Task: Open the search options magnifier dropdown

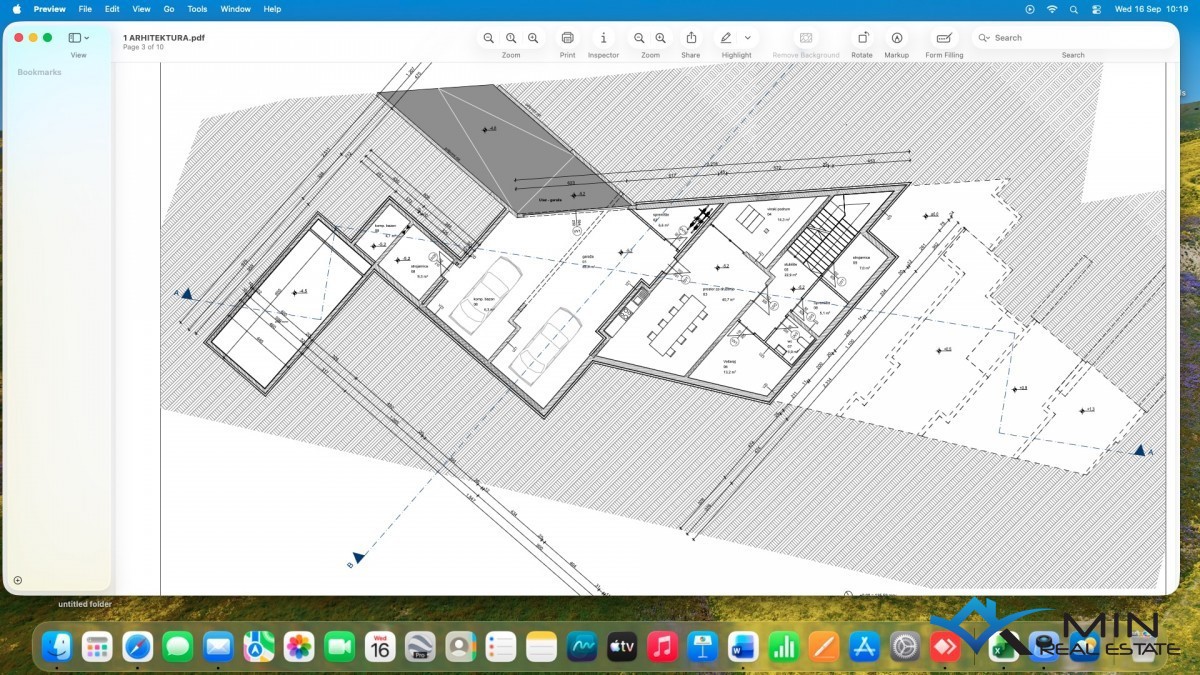Action: click(985, 38)
